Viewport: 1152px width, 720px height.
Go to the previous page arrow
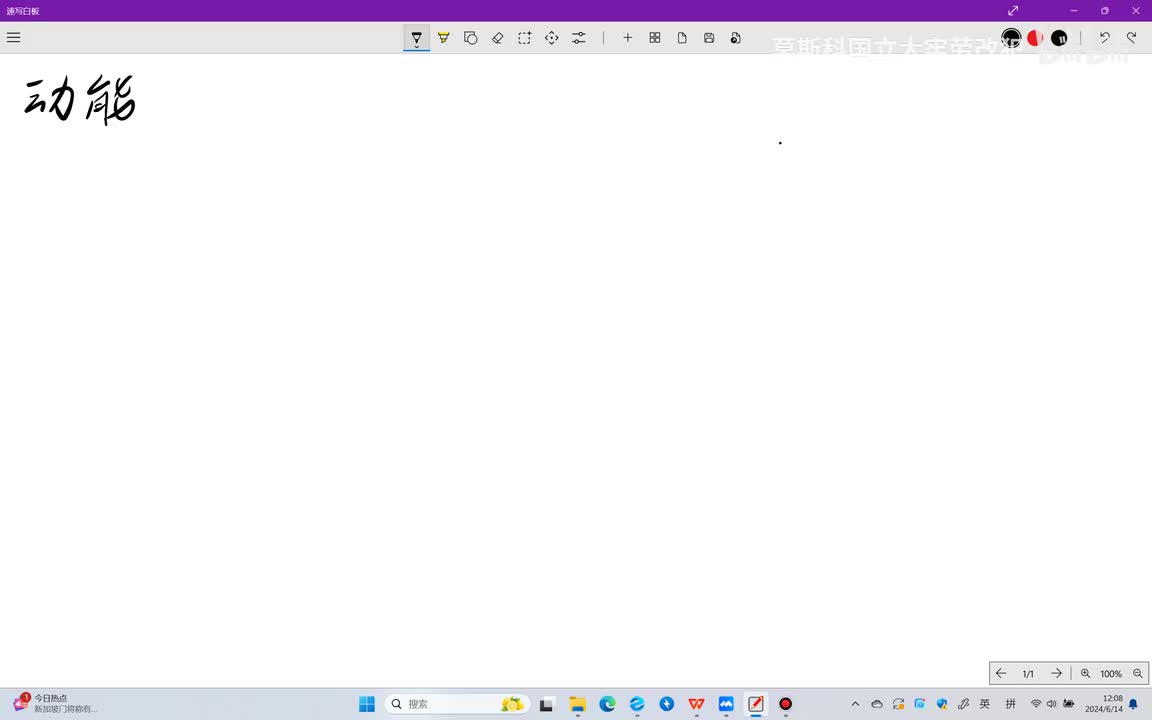(1001, 673)
